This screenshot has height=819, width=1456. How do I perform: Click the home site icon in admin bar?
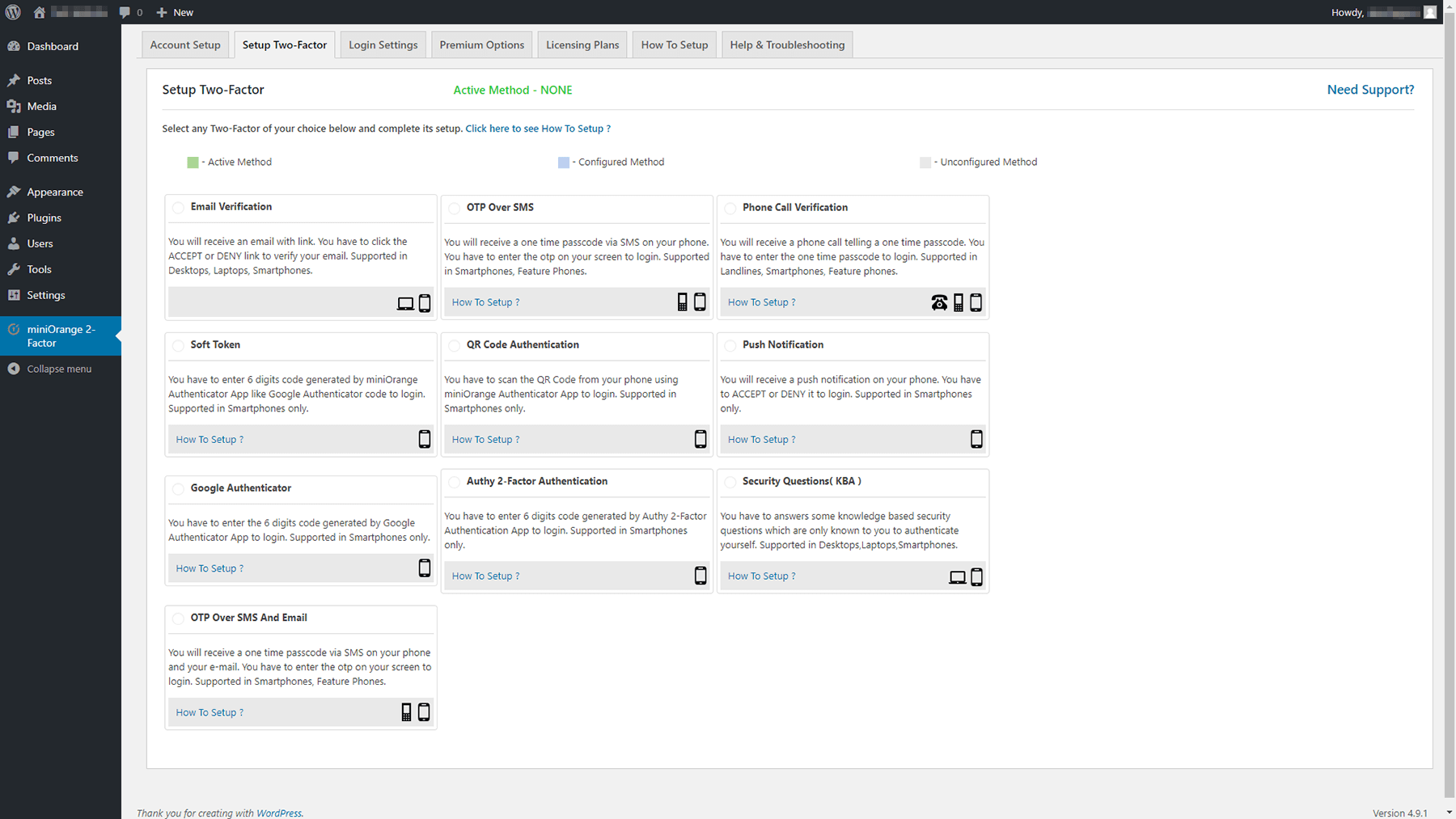click(x=39, y=12)
